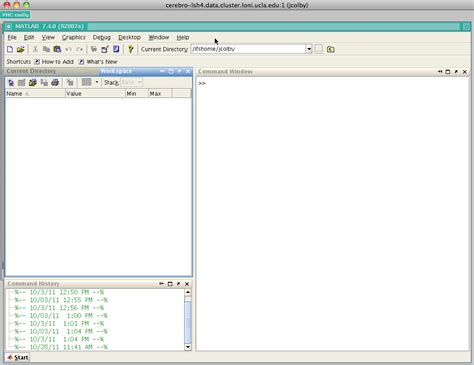Open the GUIDE icon in the toolbar
Image resolution: width=474 pixels, height=365 pixels.
pyautogui.click(x=105, y=49)
